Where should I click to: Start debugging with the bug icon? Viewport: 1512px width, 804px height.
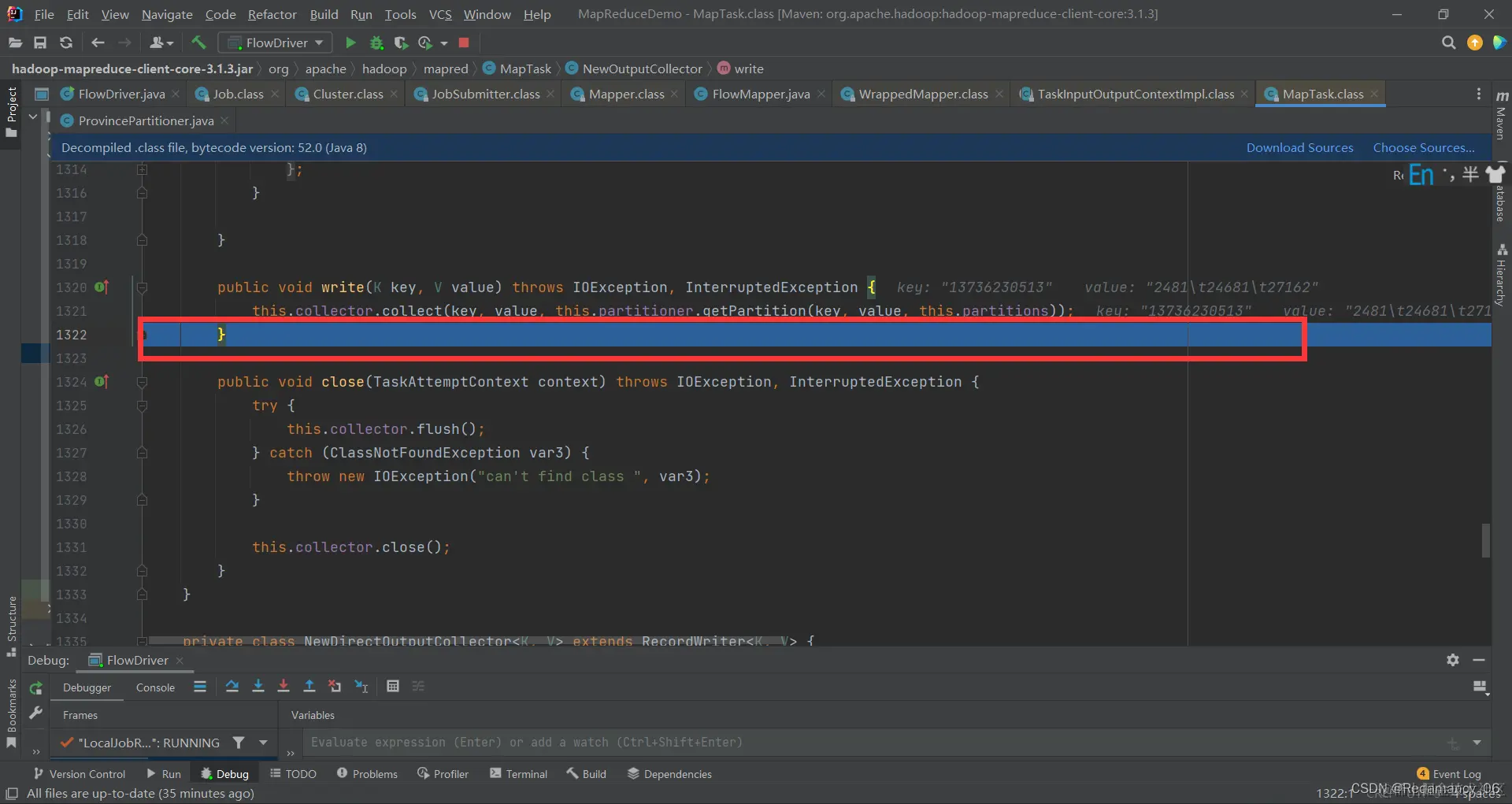click(x=376, y=43)
